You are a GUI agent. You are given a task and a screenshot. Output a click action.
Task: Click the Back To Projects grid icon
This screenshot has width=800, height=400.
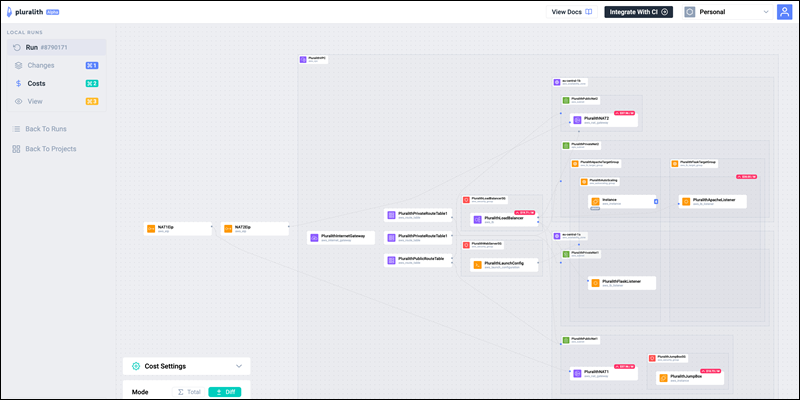[16, 149]
